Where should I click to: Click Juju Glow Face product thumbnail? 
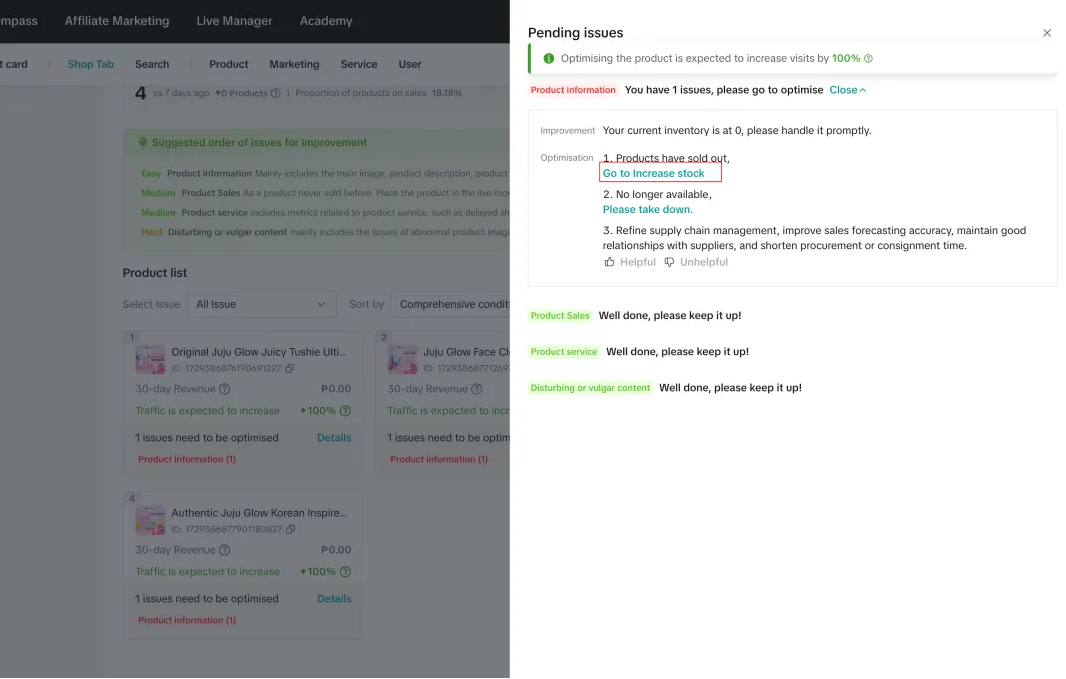click(x=402, y=360)
